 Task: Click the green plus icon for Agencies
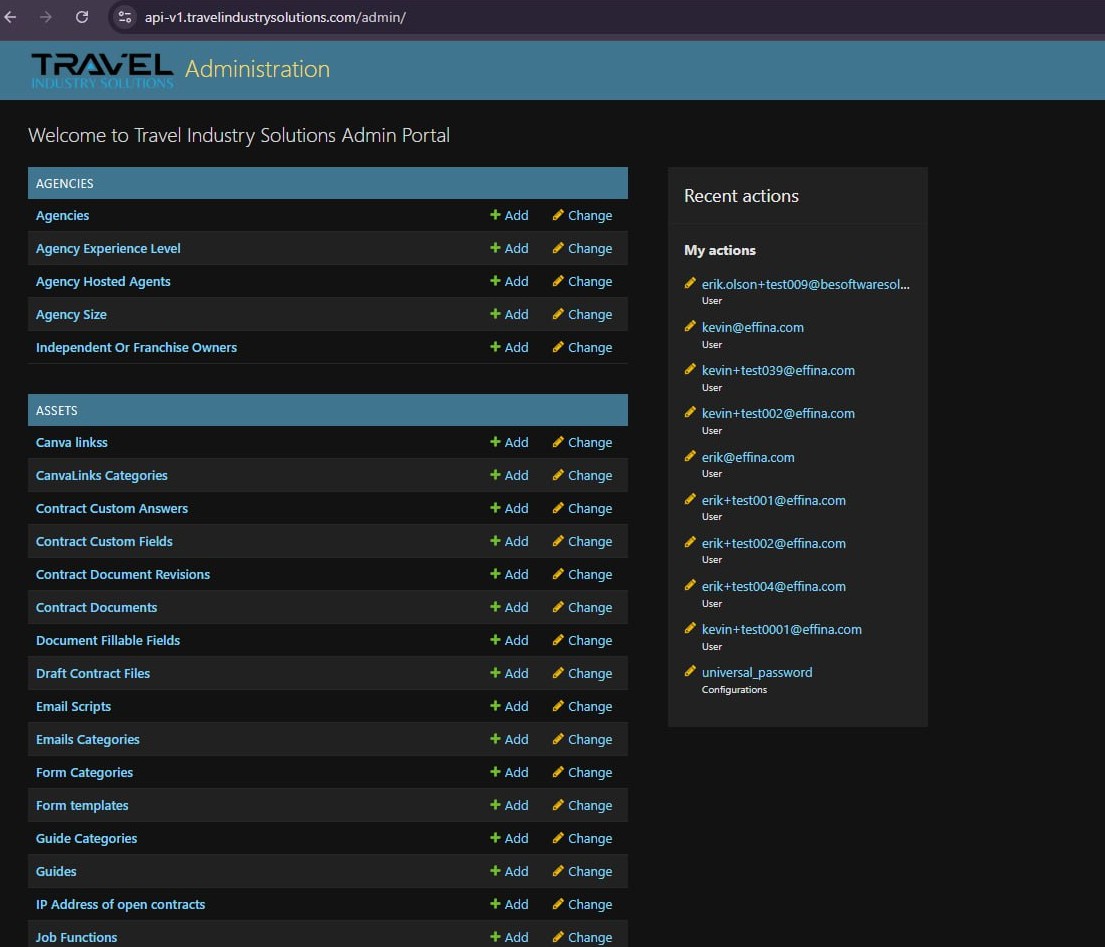495,215
